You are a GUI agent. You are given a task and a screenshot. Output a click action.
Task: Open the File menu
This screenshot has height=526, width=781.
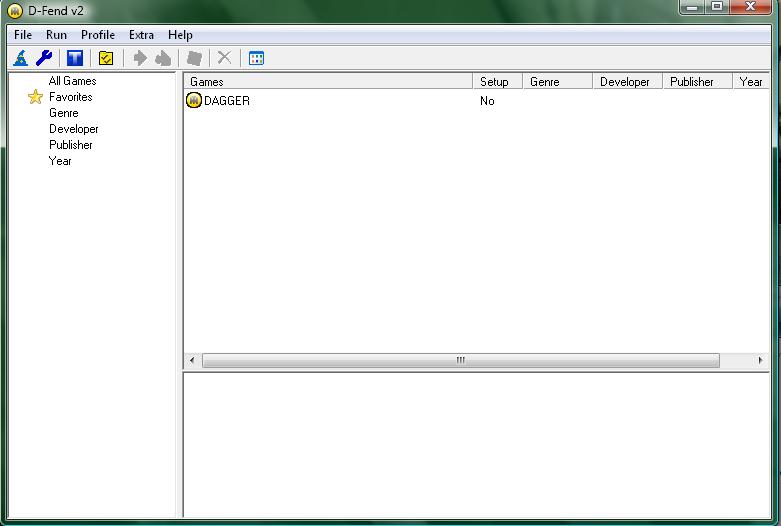(x=23, y=35)
